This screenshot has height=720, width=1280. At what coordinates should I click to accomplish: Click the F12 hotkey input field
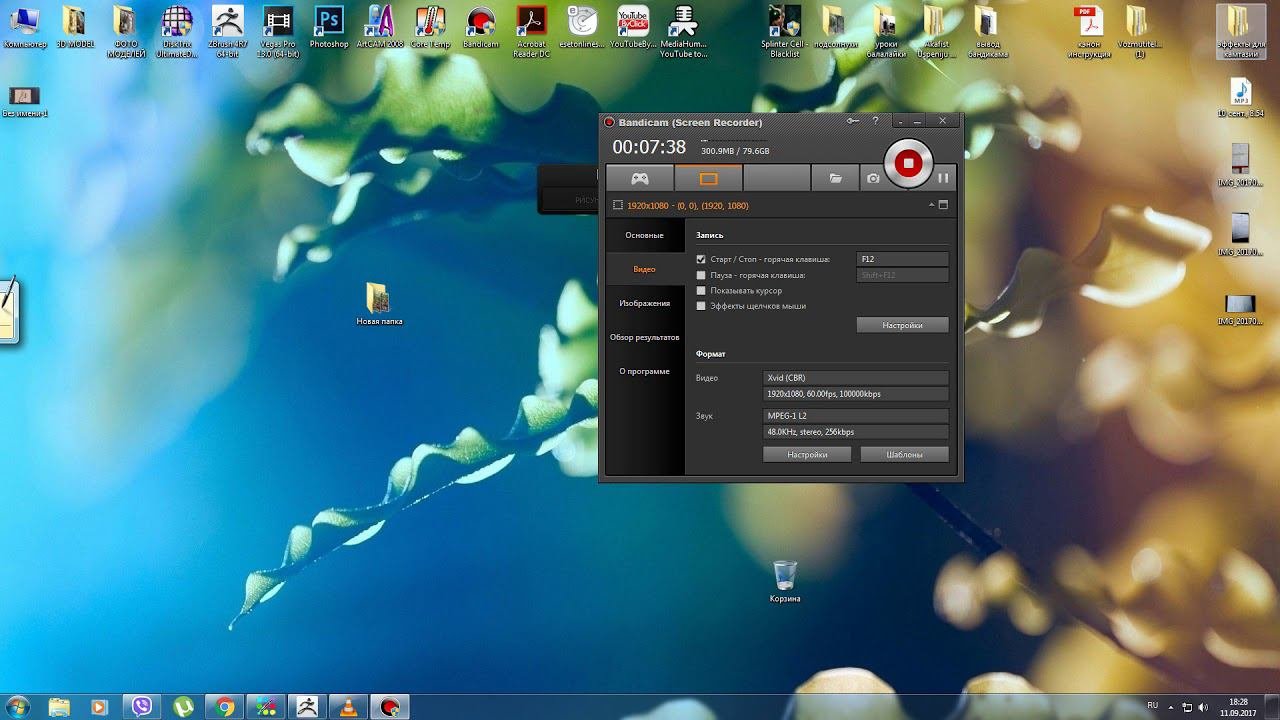pos(902,259)
